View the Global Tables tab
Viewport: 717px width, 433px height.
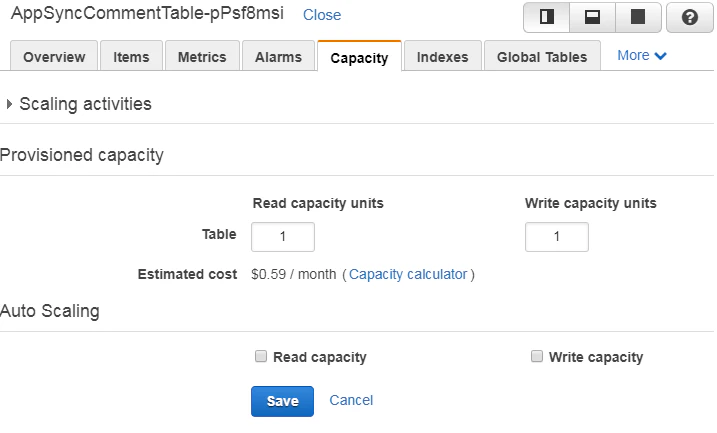[542, 57]
